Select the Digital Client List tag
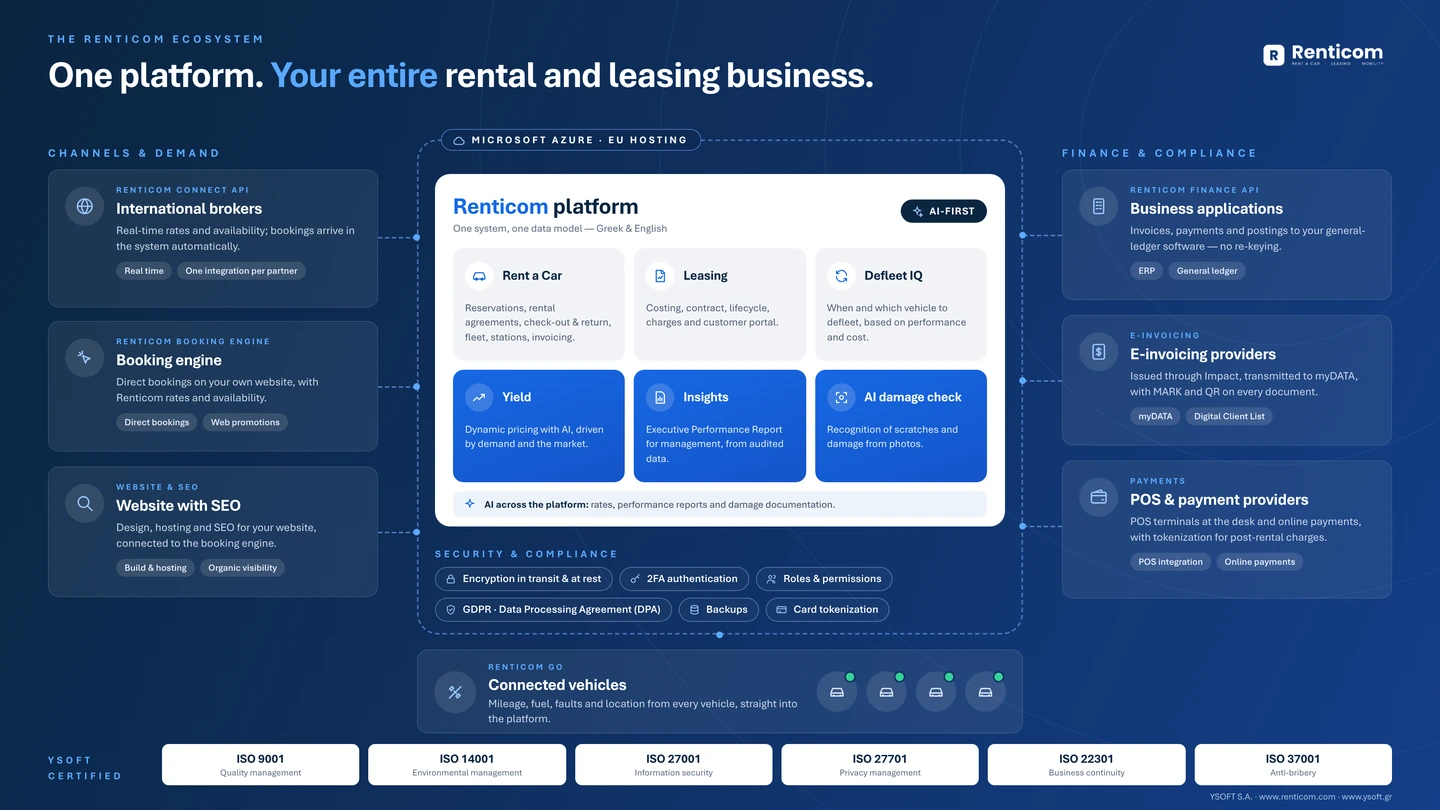The image size is (1440, 810). [1229, 416]
